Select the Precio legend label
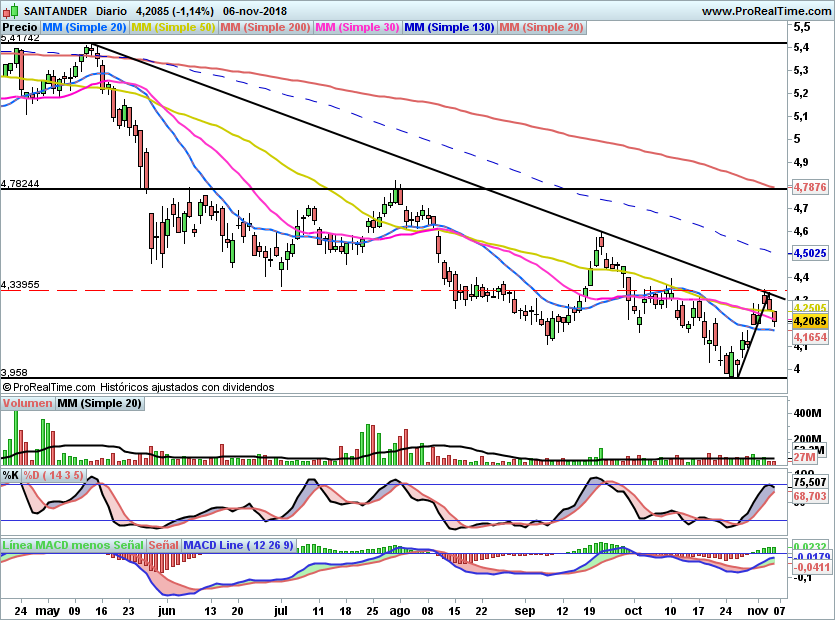Image resolution: width=835 pixels, height=620 pixels. coord(20,27)
